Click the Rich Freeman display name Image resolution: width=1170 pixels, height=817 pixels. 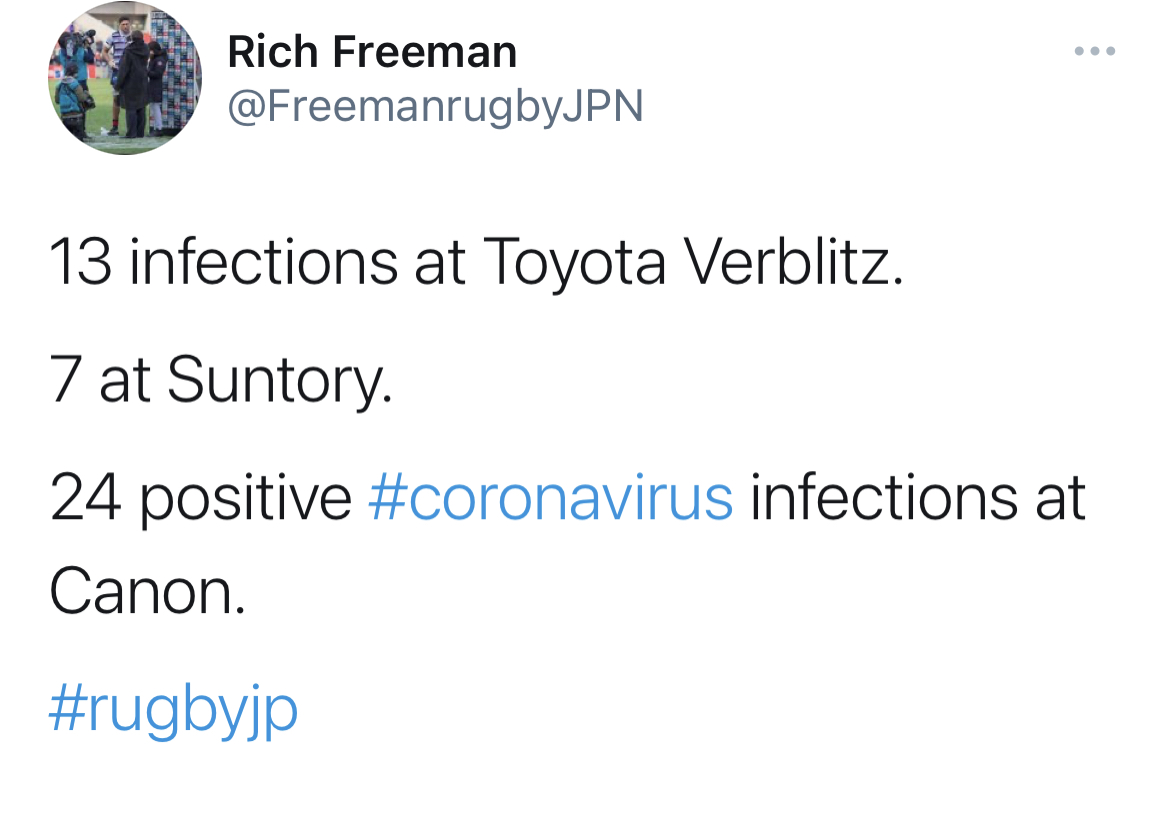372,51
